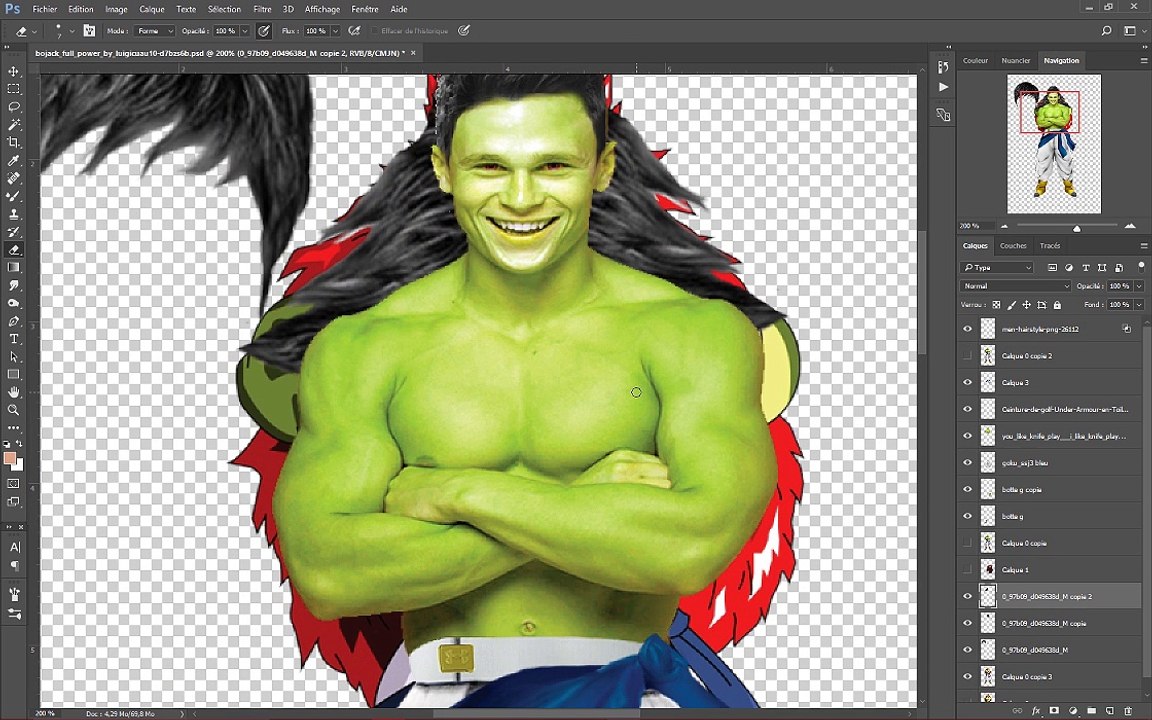Select the Calque 0 copie 3 layer
The width and height of the screenshot is (1152, 720).
coord(1051,677)
